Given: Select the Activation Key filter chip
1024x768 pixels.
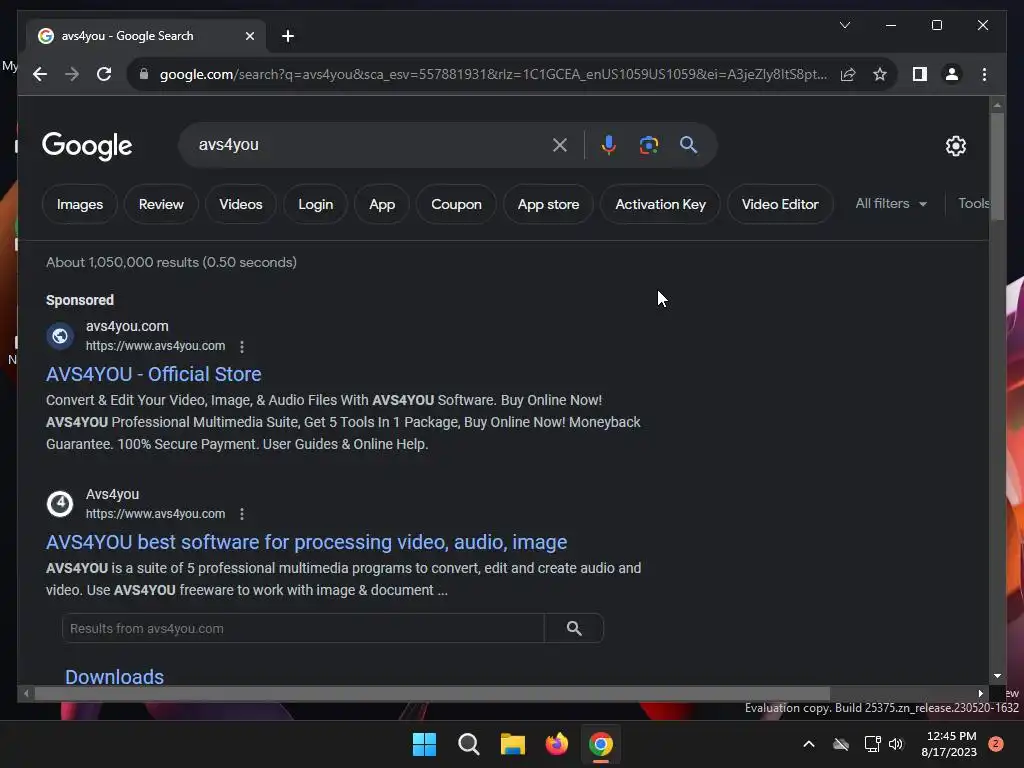Looking at the screenshot, I should (660, 204).
